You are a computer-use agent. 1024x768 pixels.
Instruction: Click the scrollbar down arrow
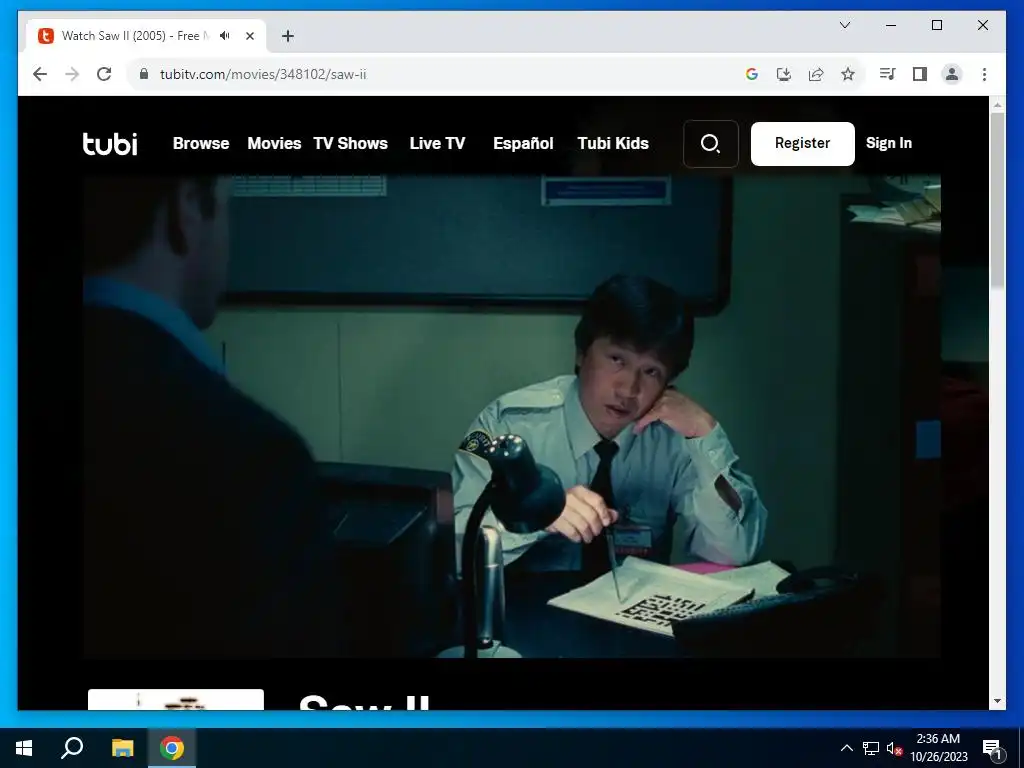[x=997, y=701]
